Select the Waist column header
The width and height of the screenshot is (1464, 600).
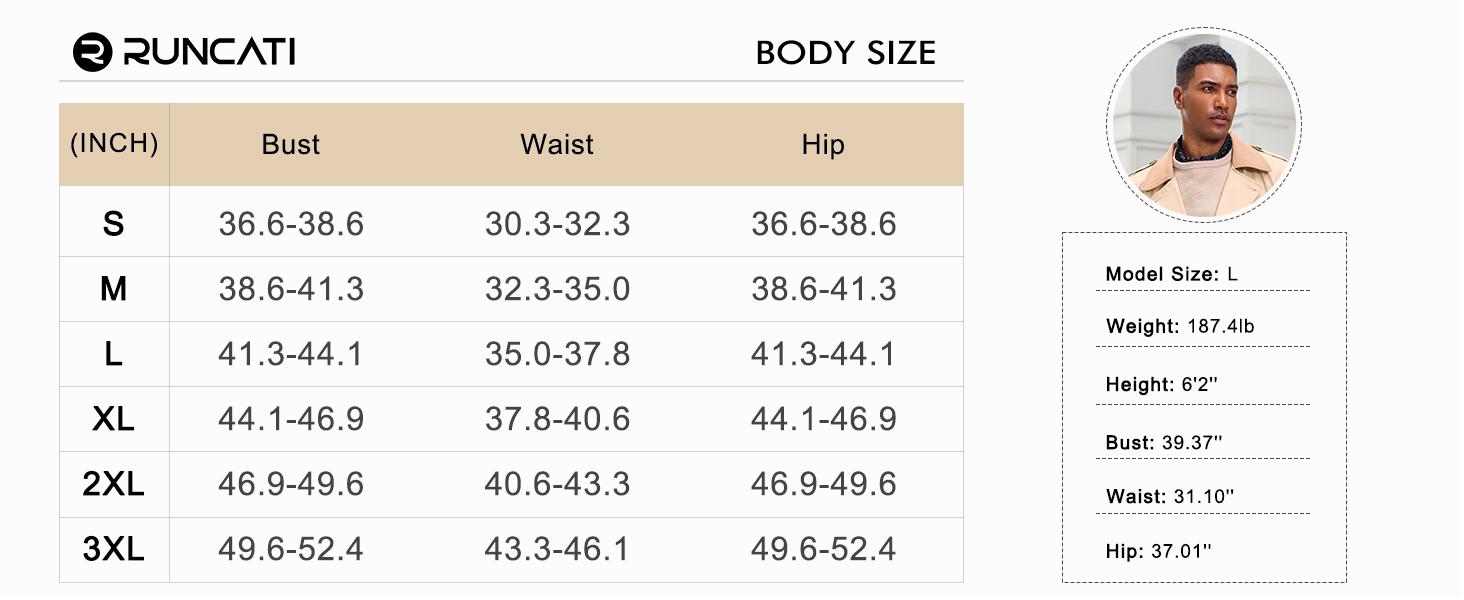(x=557, y=145)
